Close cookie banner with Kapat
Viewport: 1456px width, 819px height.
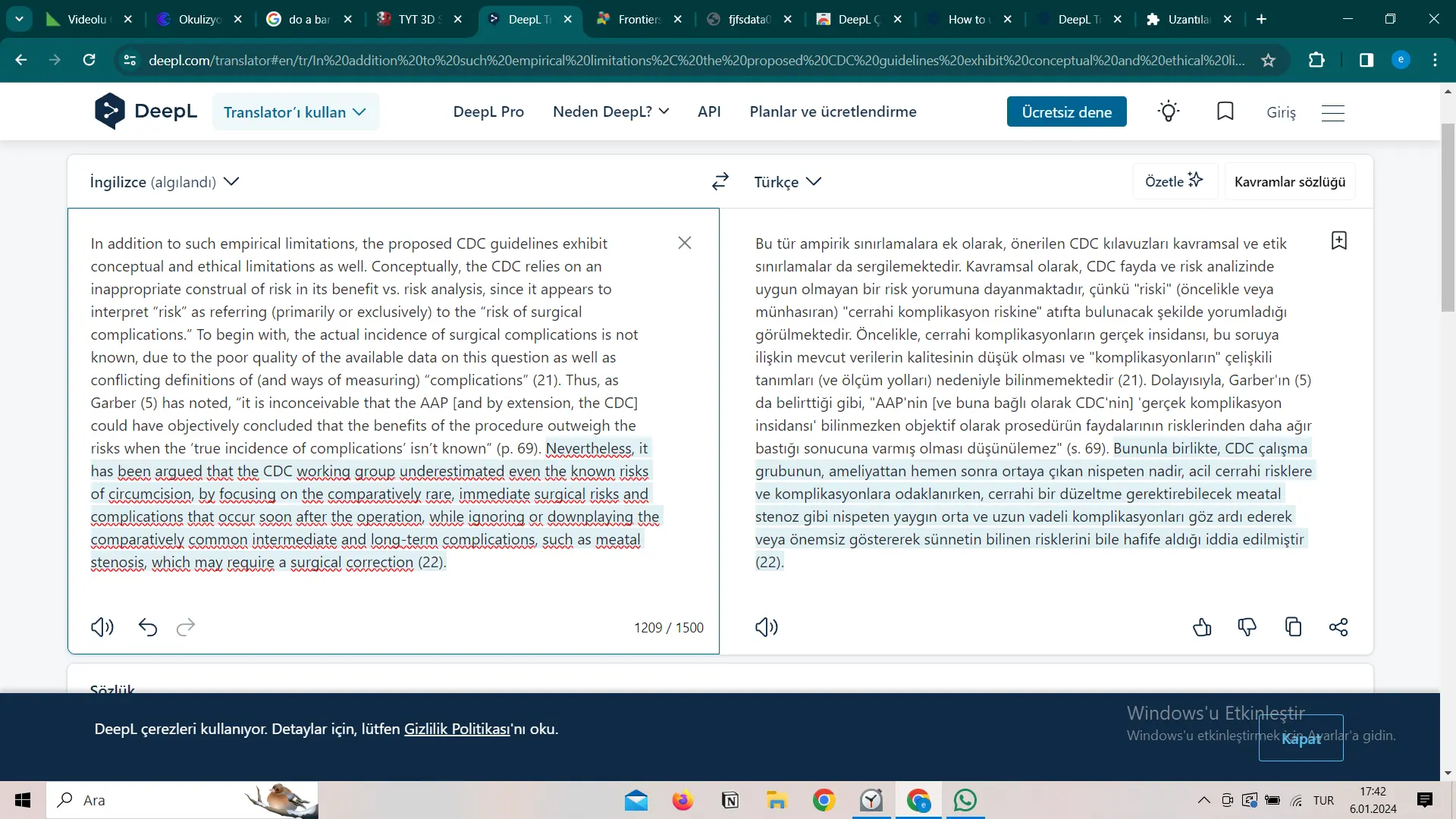(x=1301, y=738)
